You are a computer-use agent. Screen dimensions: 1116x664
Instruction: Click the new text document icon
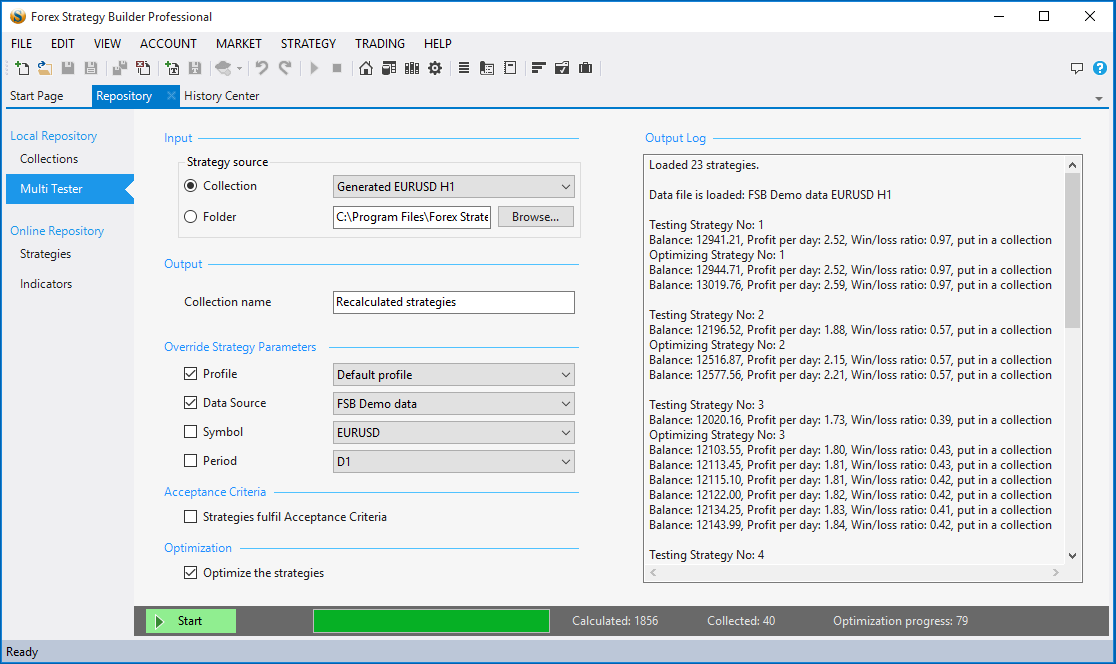coord(172,68)
